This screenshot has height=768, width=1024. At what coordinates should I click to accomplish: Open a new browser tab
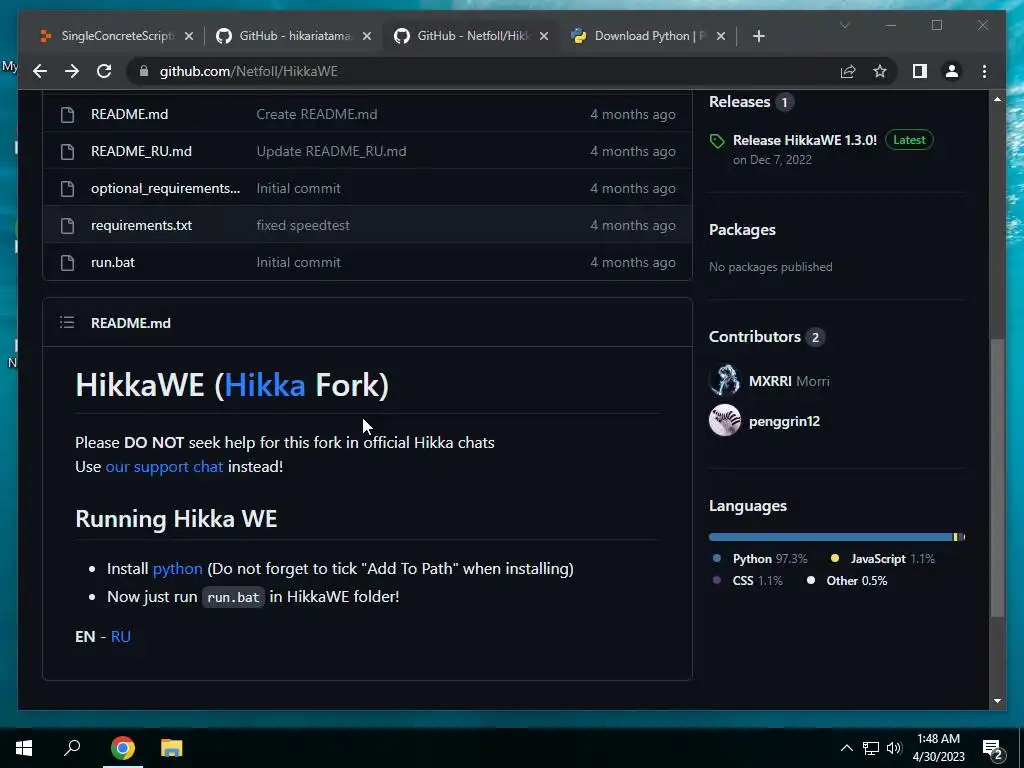(x=758, y=36)
